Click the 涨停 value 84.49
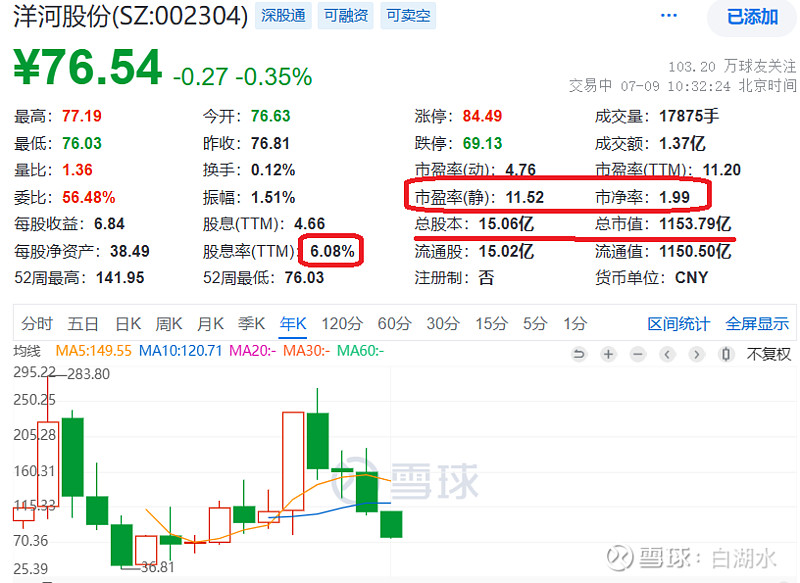The image size is (800, 583). point(482,116)
